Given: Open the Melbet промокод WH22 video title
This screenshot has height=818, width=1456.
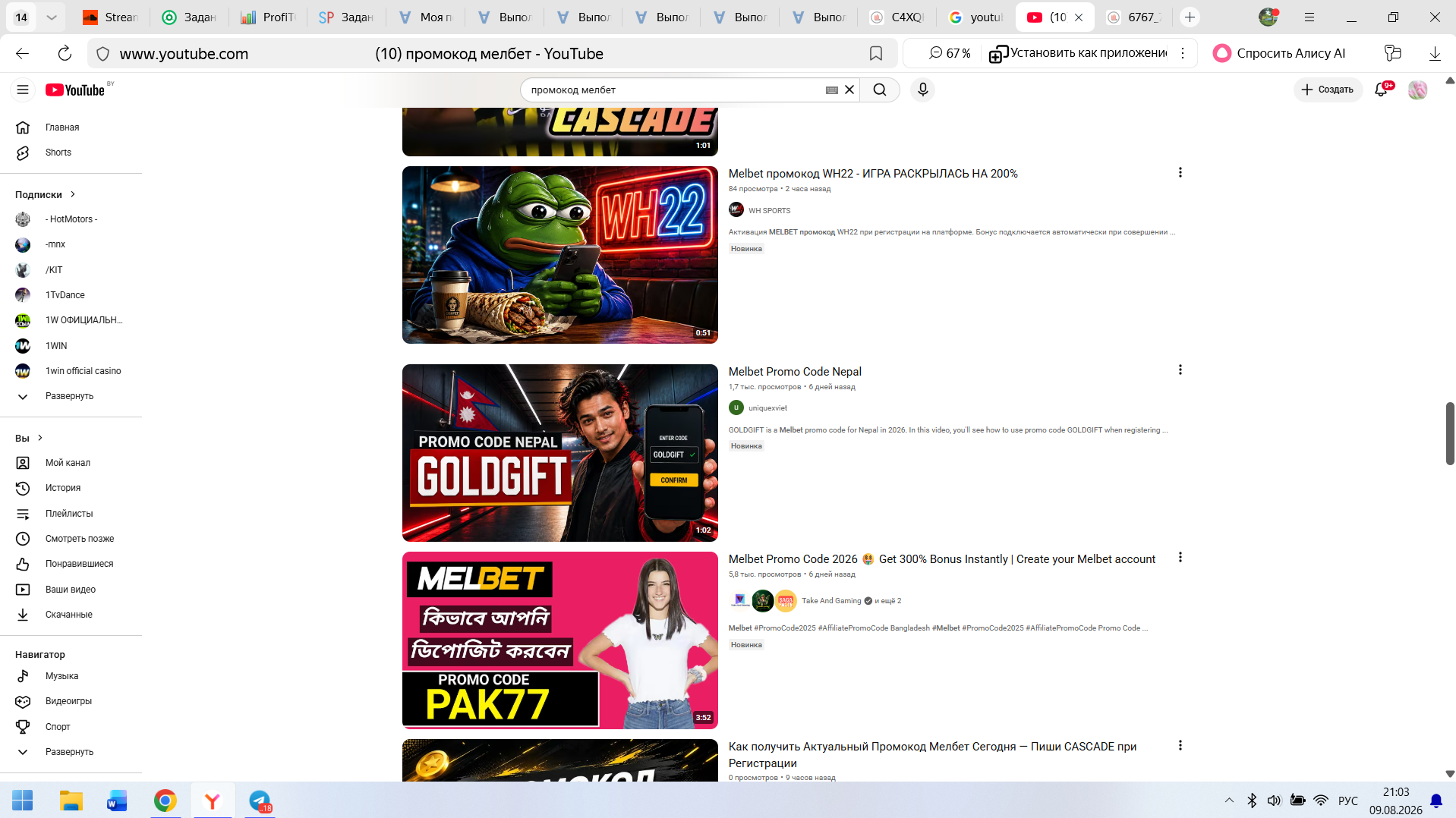Looking at the screenshot, I should click(x=873, y=174).
